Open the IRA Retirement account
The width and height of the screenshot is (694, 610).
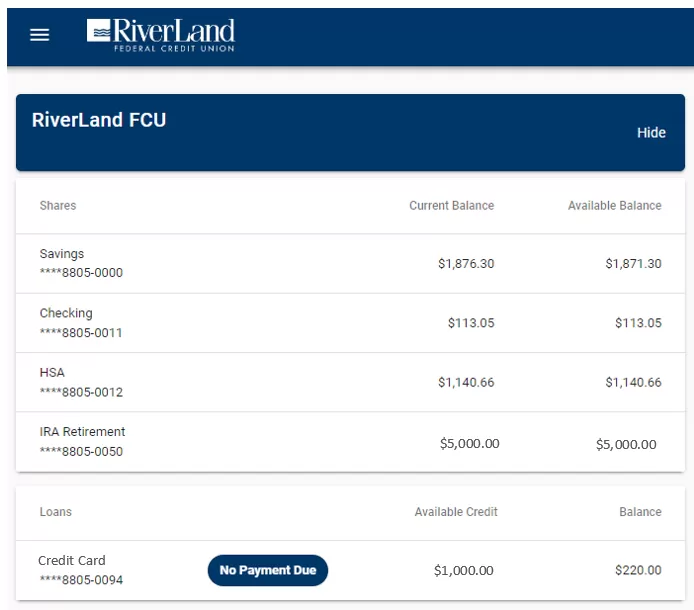(x=82, y=441)
